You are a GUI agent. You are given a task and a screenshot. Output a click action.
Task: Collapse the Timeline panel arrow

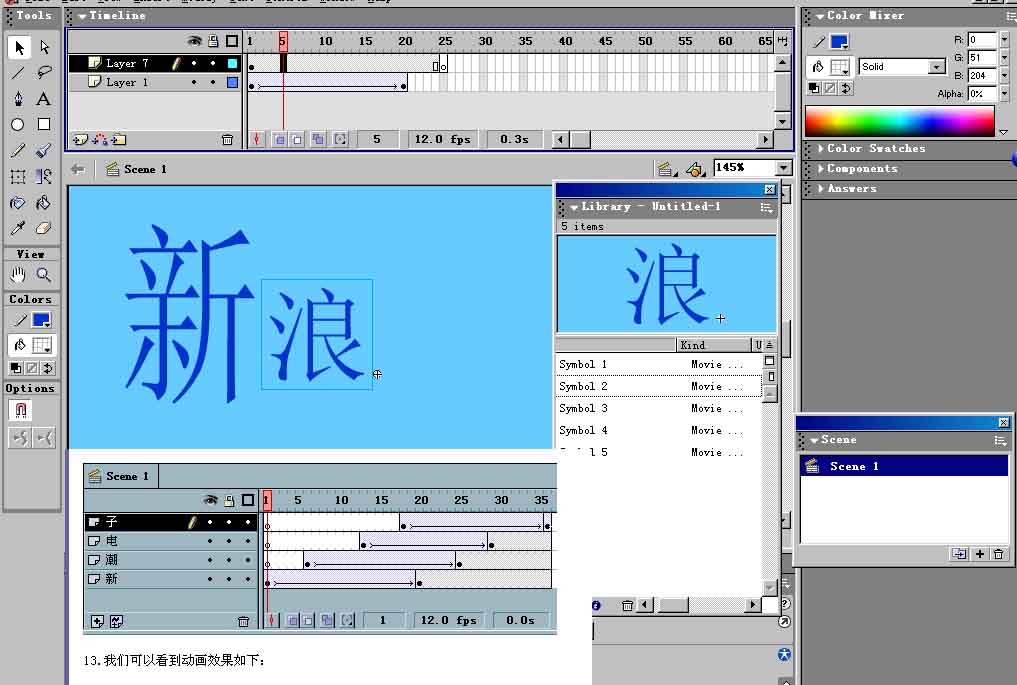[x=82, y=16]
